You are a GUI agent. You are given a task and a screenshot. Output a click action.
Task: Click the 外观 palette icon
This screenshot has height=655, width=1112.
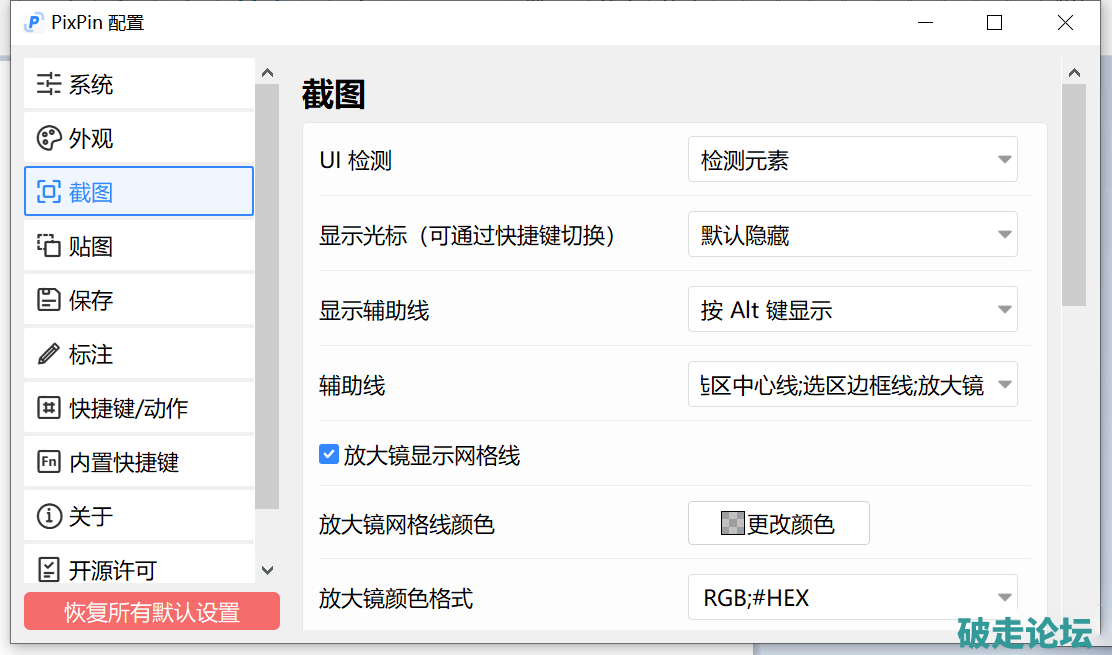pyautogui.click(x=49, y=139)
